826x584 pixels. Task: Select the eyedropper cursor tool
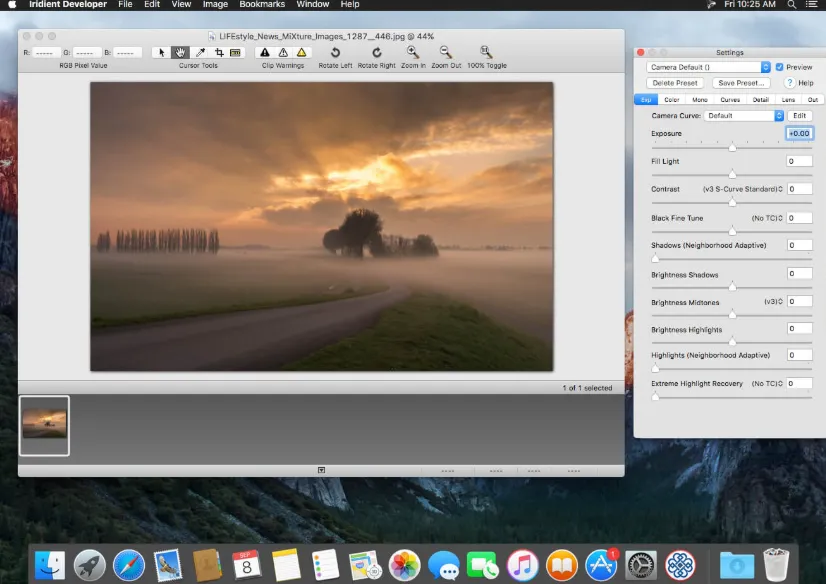(200, 52)
